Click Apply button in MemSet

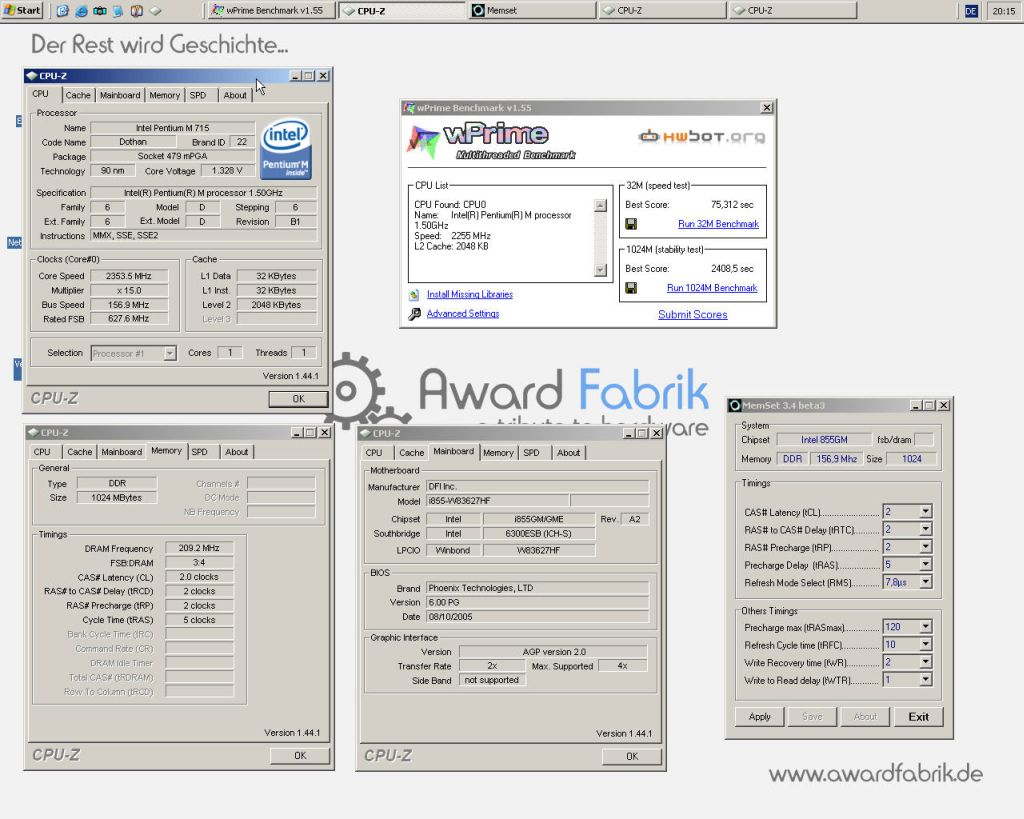pyautogui.click(x=760, y=716)
